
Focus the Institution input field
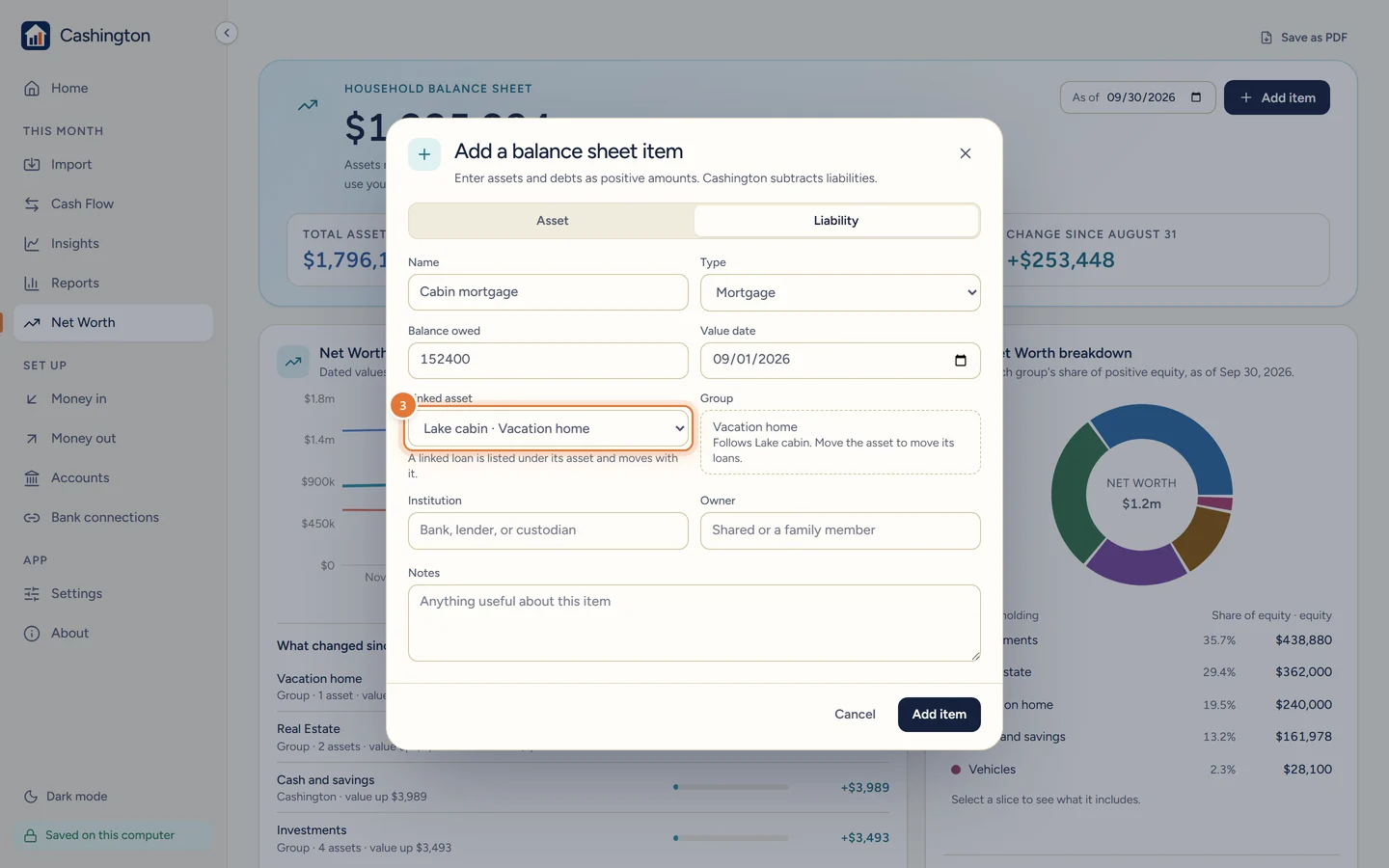tap(548, 530)
